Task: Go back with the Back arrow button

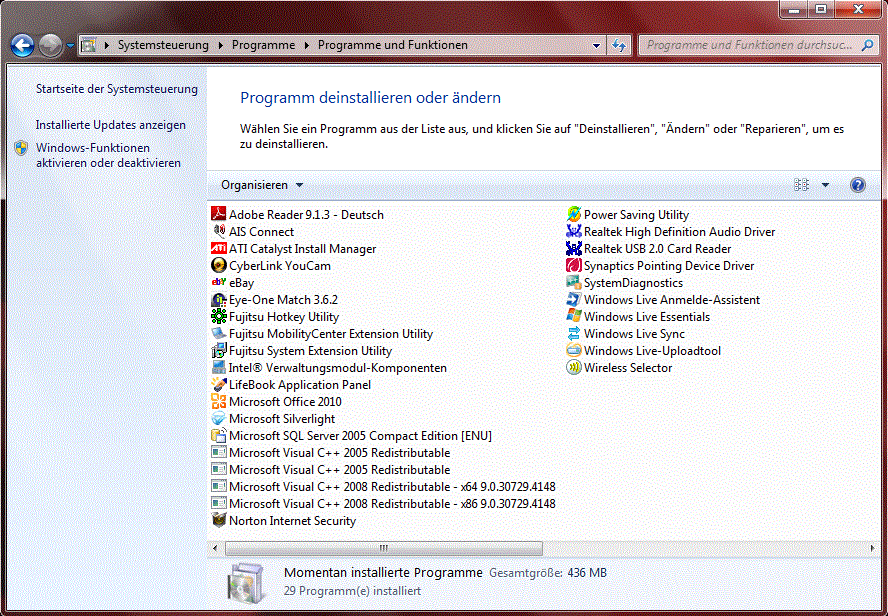Action: coord(22,46)
